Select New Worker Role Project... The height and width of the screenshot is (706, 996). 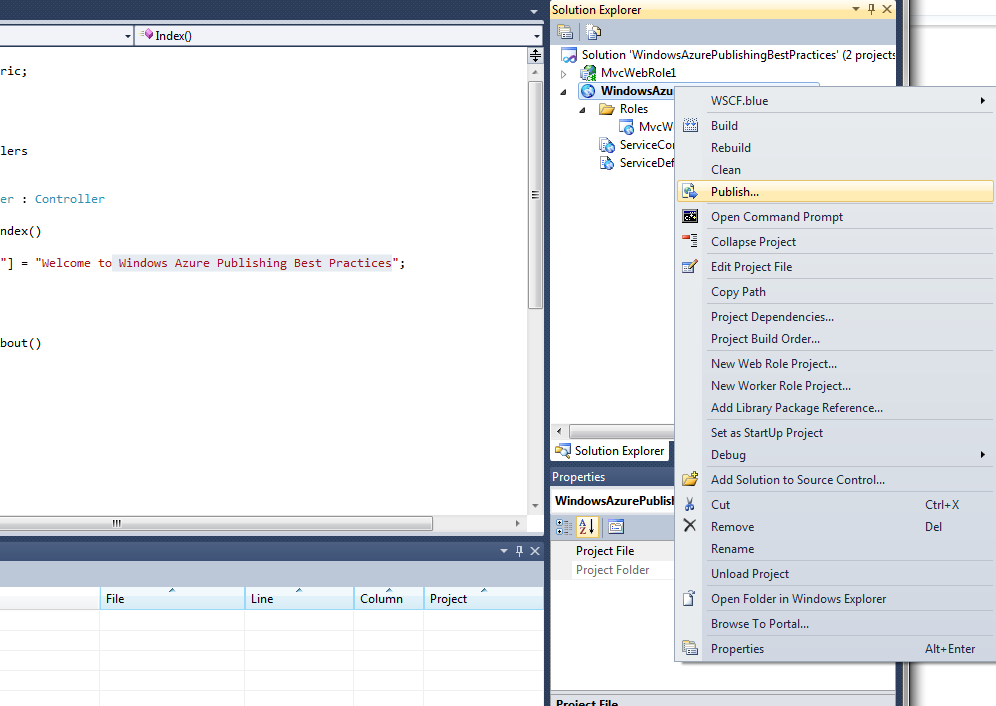click(x=835, y=386)
